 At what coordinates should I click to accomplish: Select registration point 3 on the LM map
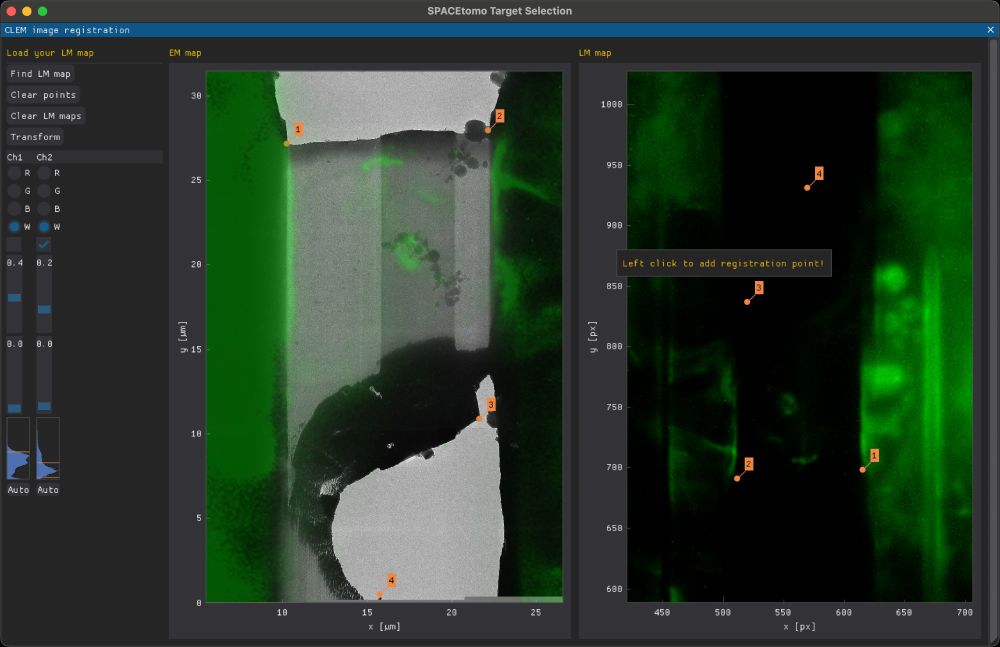(x=747, y=302)
